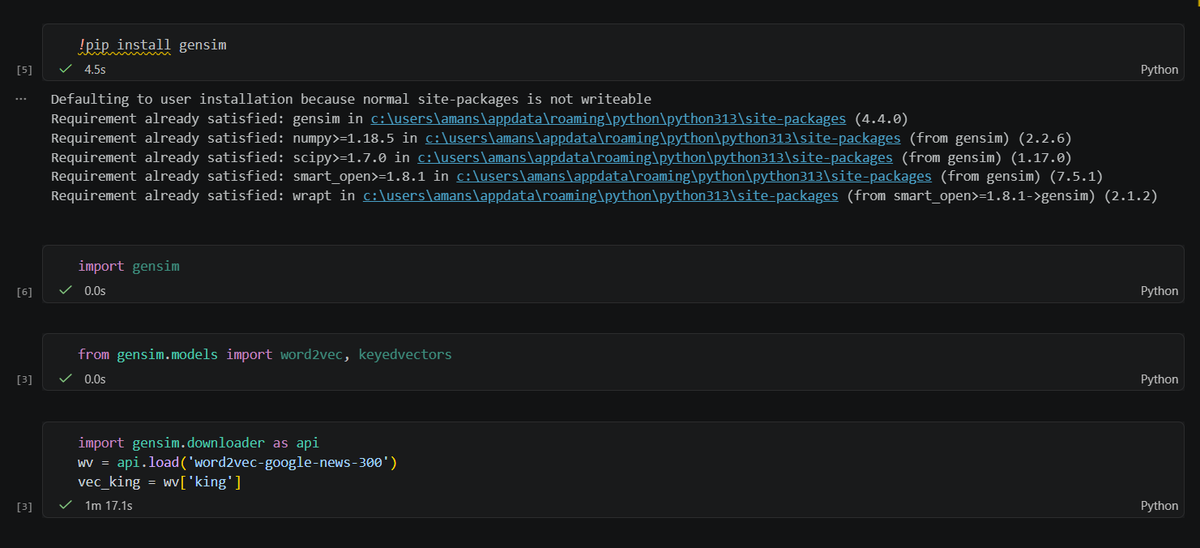Image resolution: width=1200 pixels, height=548 pixels.
Task: Click success checkmark of pip install cell
Action: click(x=66, y=70)
